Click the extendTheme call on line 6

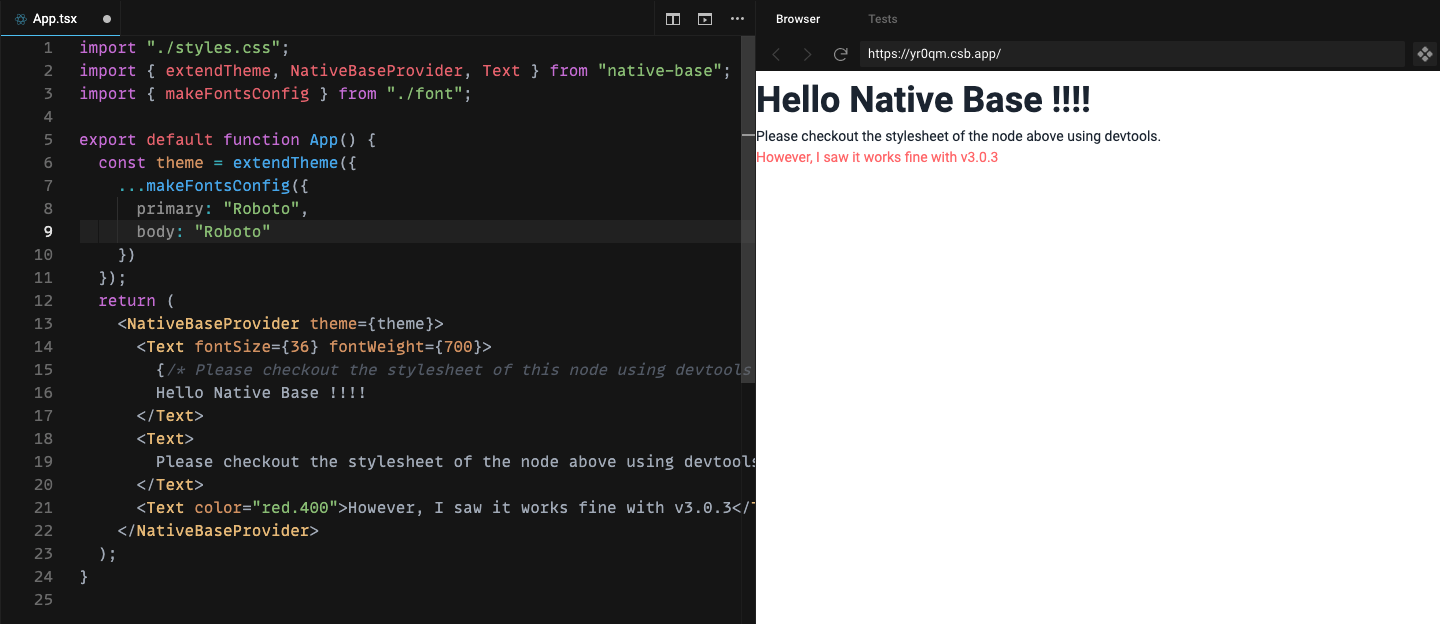tap(286, 162)
